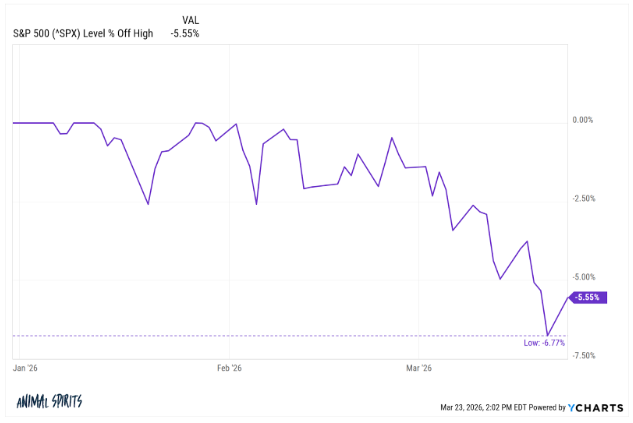Screen dimensions: 633x423
Task: Select the Mar '26 x-axis label
Action: coord(419,368)
